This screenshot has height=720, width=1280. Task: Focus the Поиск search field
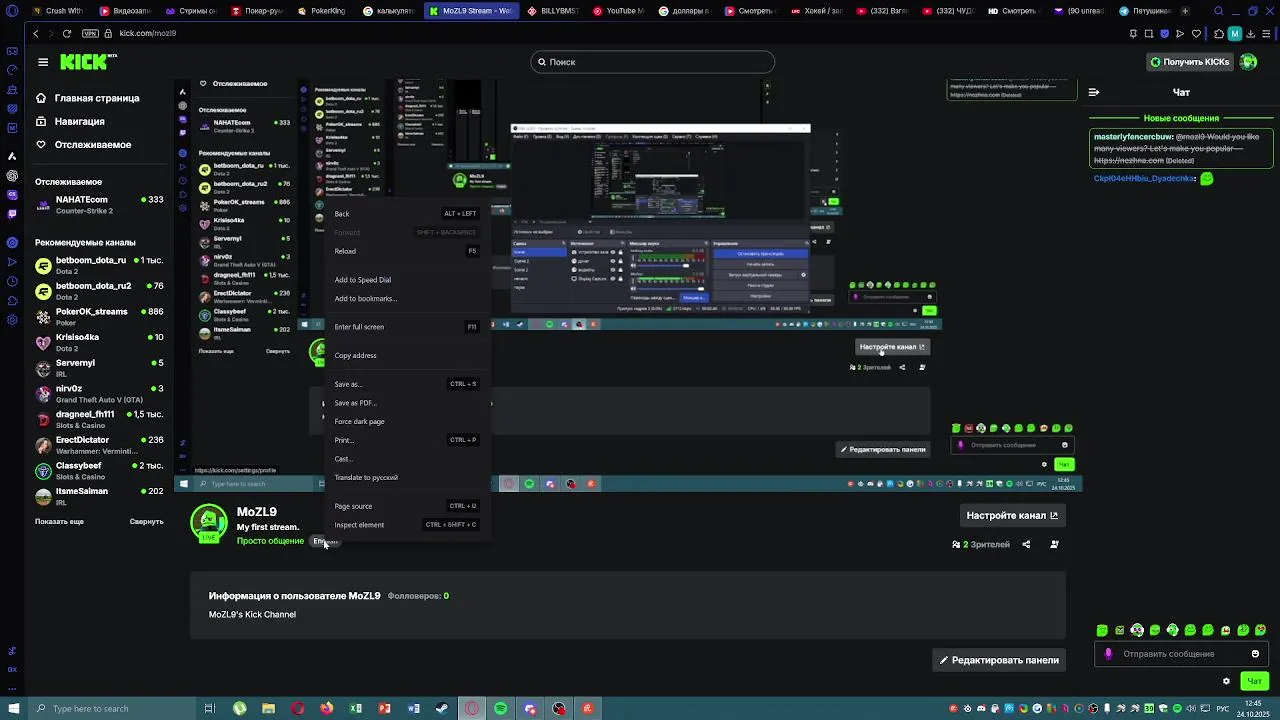[652, 62]
